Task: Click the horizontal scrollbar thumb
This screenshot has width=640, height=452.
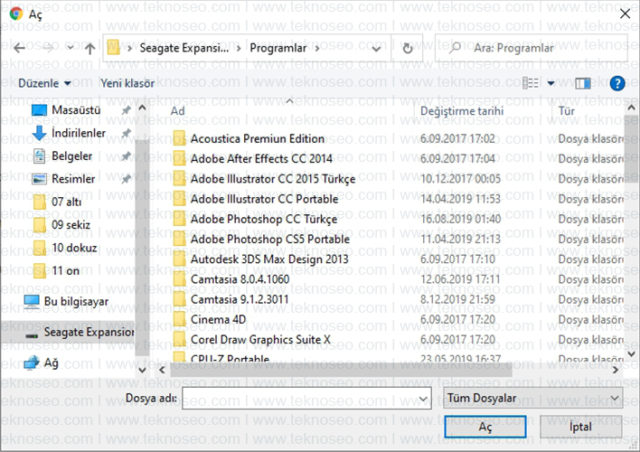Action: (341, 370)
